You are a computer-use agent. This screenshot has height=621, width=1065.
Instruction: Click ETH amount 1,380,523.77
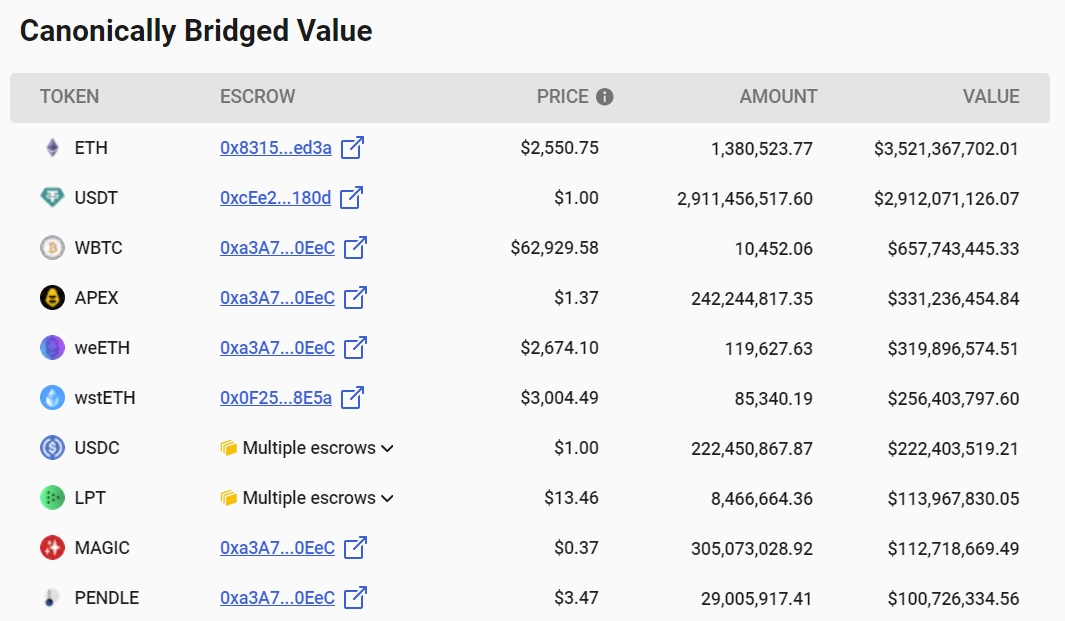761,149
